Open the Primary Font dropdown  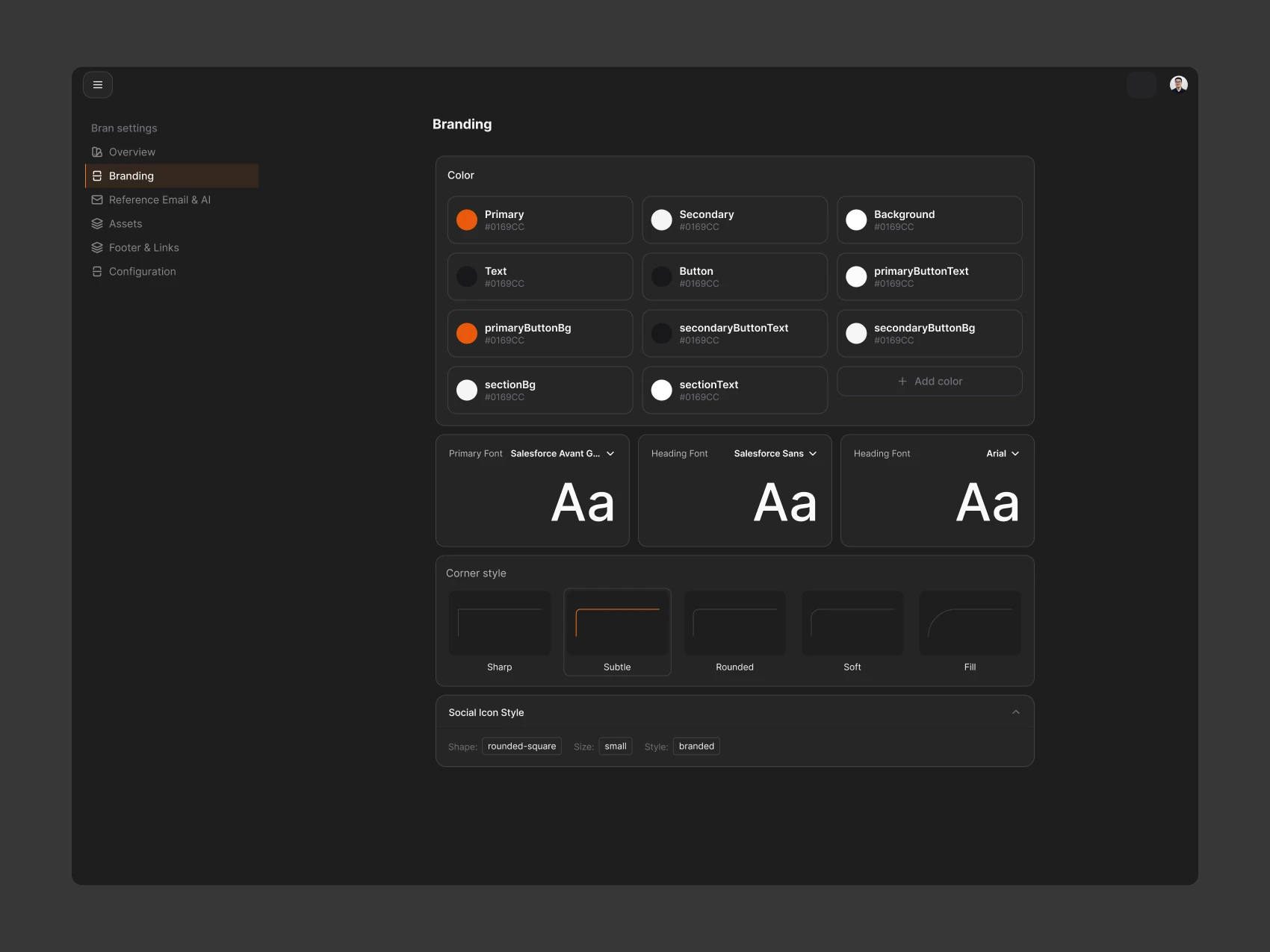click(563, 454)
